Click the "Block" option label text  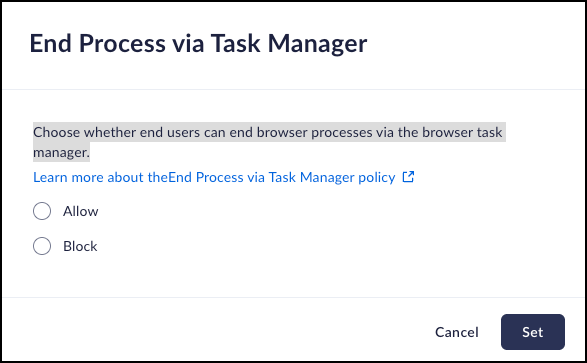80,246
